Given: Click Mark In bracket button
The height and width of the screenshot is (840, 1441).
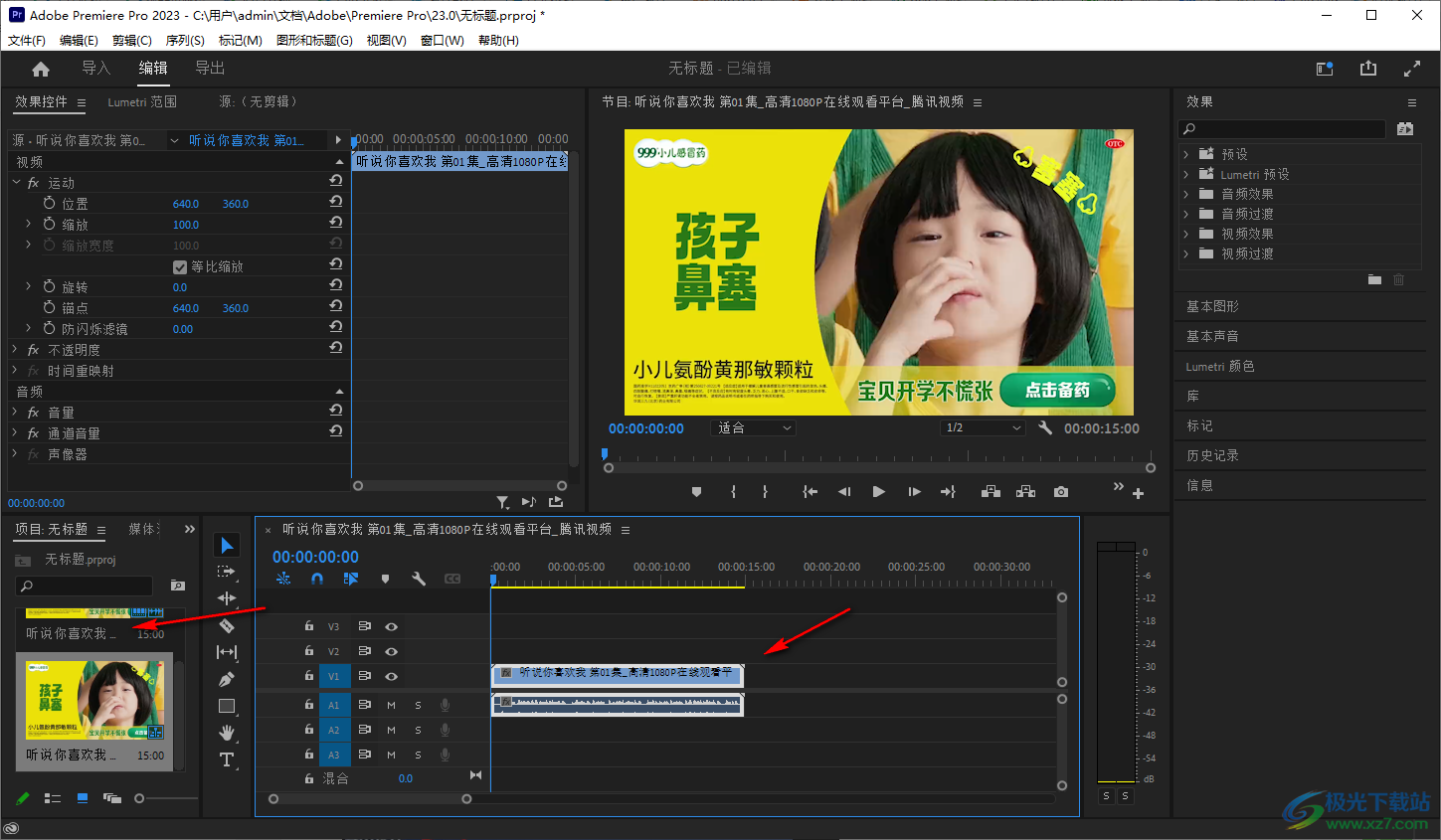Looking at the screenshot, I should 733,492.
